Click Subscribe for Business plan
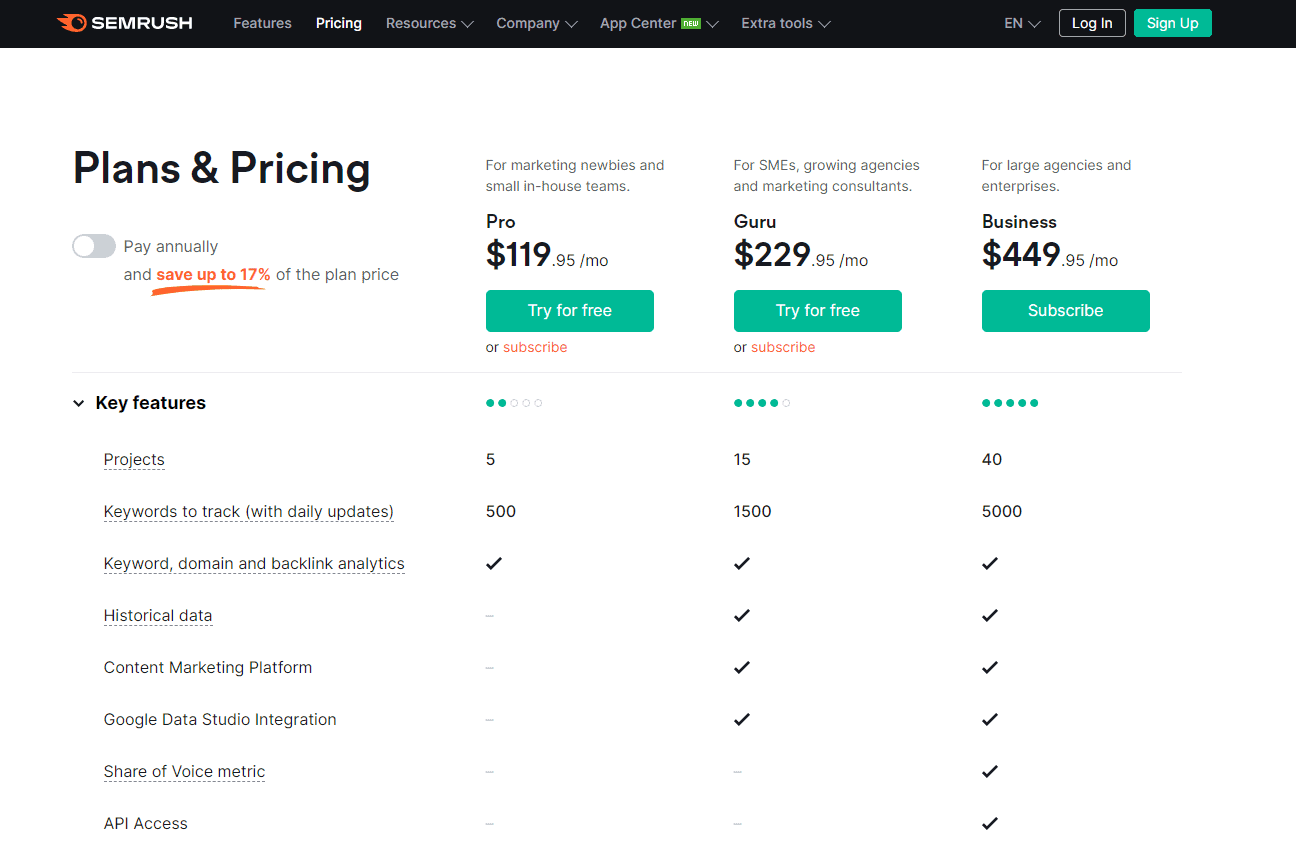 1066,311
